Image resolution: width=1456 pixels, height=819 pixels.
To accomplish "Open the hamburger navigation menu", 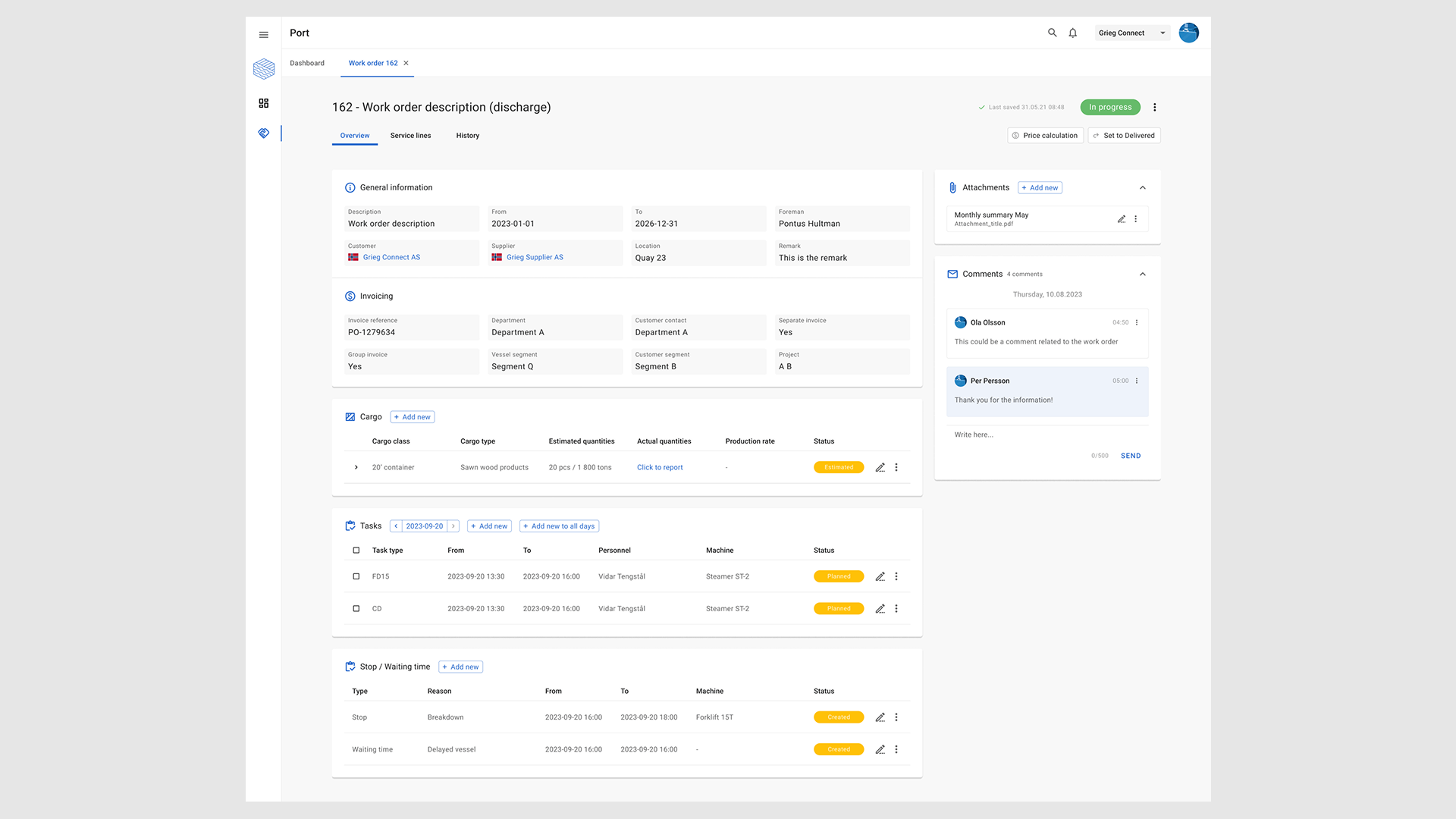I will [263, 35].
